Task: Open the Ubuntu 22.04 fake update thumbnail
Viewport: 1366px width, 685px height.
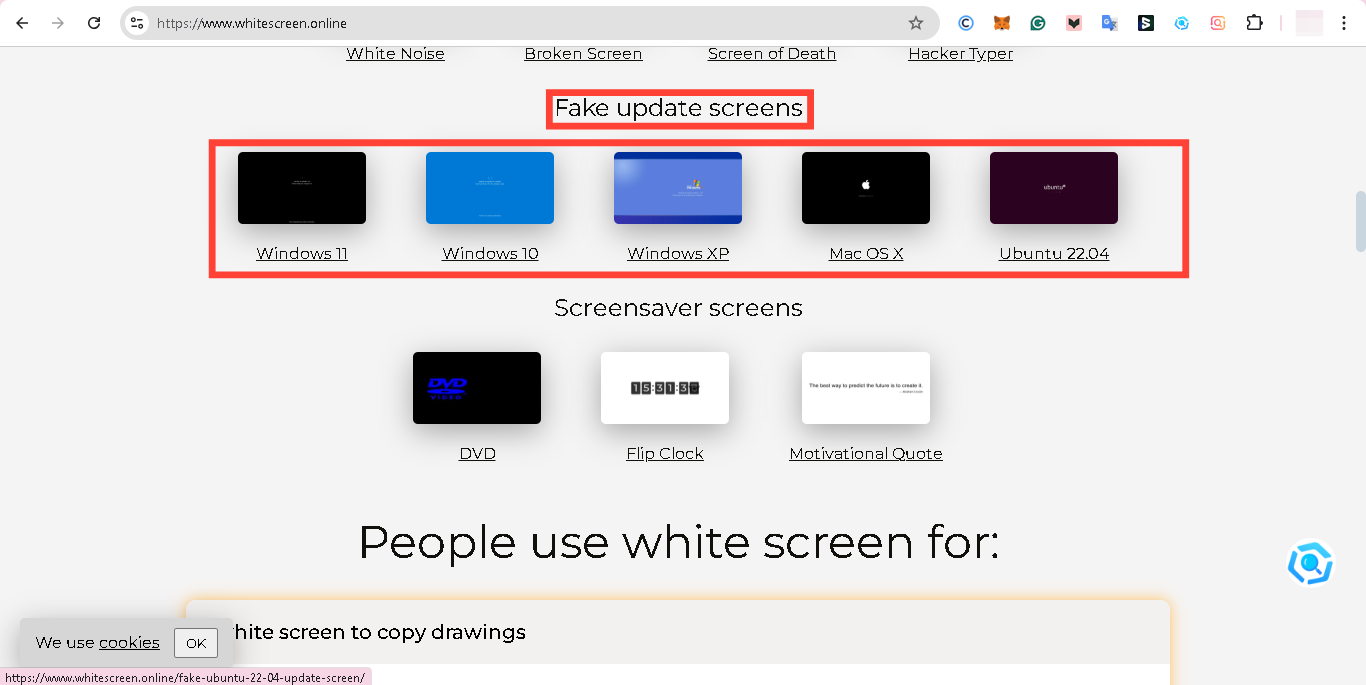Action: [x=1054, y=188]
